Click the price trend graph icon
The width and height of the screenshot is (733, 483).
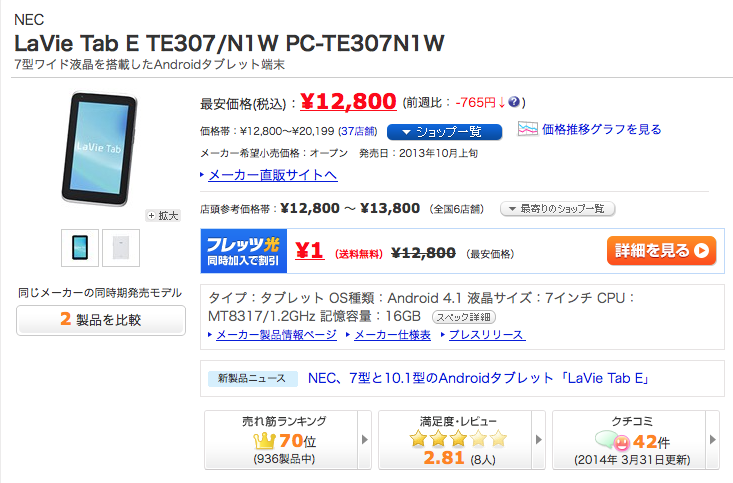[x=528, y=129]
